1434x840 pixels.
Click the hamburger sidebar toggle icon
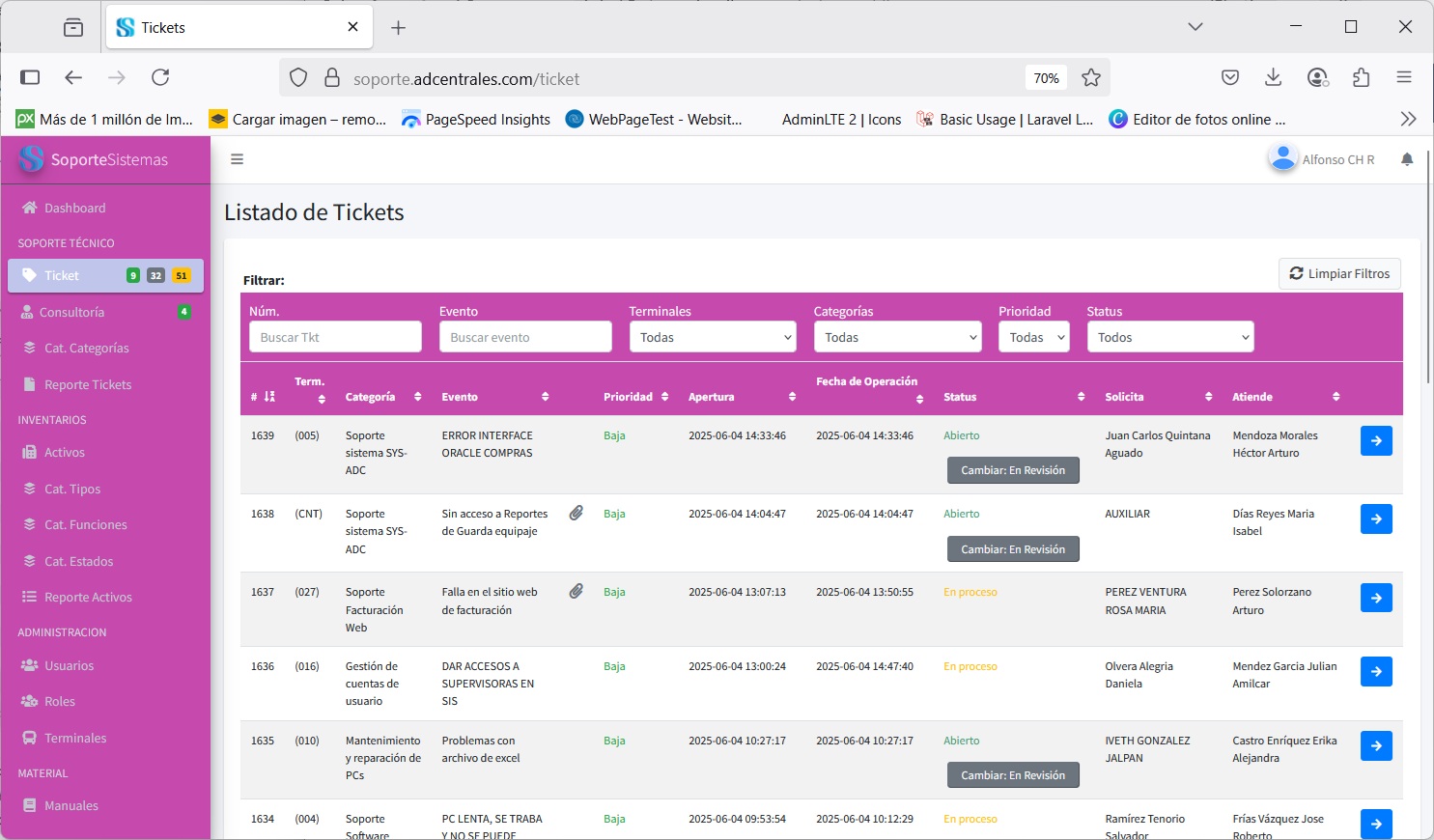(x=237, y=159)
